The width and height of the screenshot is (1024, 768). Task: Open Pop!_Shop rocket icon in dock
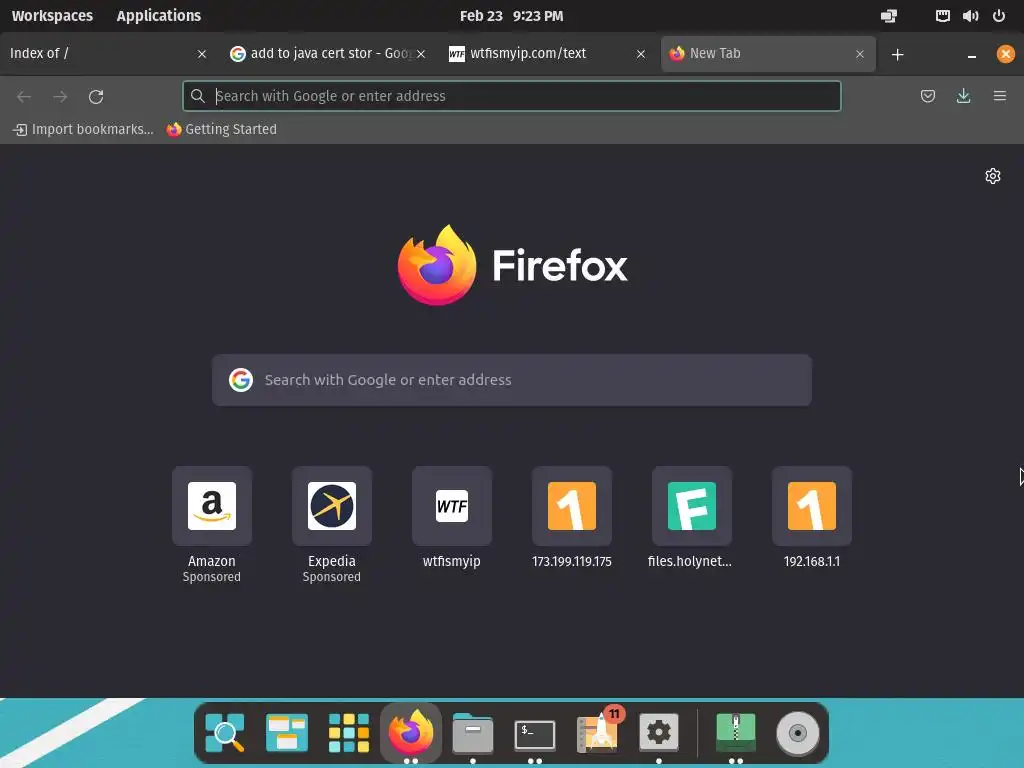coord(598,731)
